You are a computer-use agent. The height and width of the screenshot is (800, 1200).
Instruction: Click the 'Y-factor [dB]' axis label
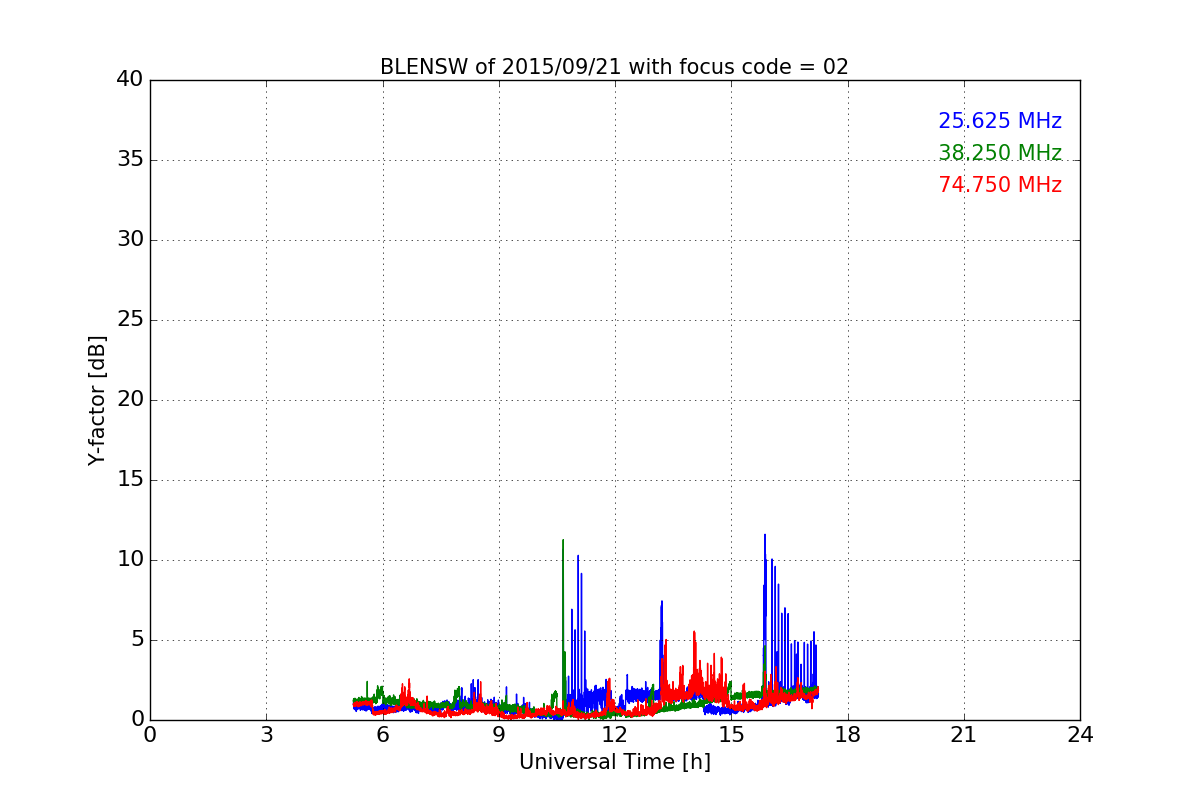97,400
